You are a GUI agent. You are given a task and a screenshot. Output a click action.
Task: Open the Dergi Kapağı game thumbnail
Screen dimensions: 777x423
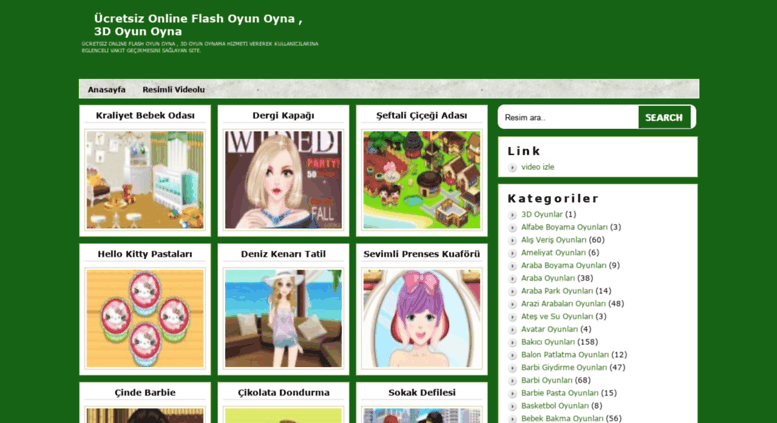(x=283, y=179)
